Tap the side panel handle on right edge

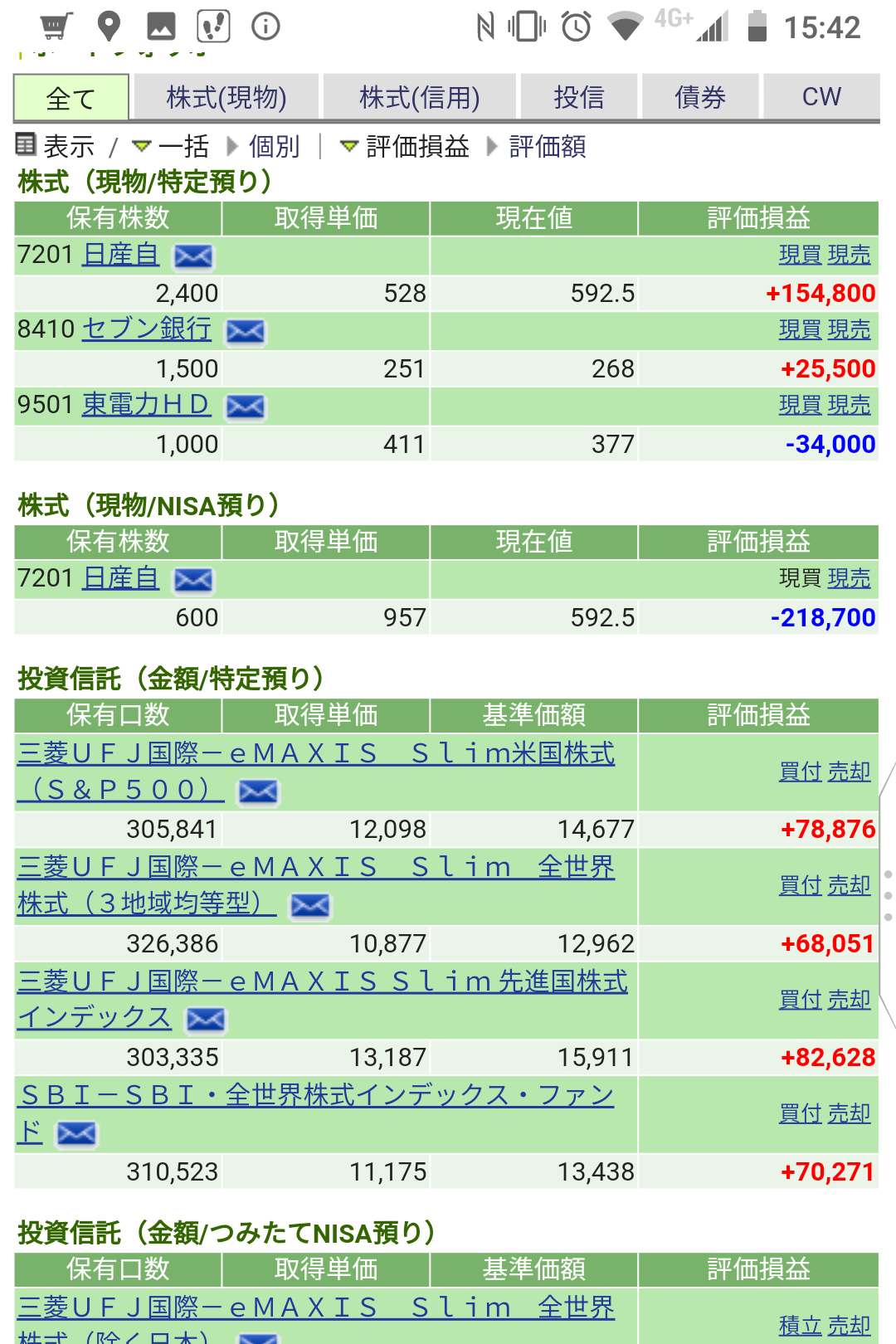point(887,896)
